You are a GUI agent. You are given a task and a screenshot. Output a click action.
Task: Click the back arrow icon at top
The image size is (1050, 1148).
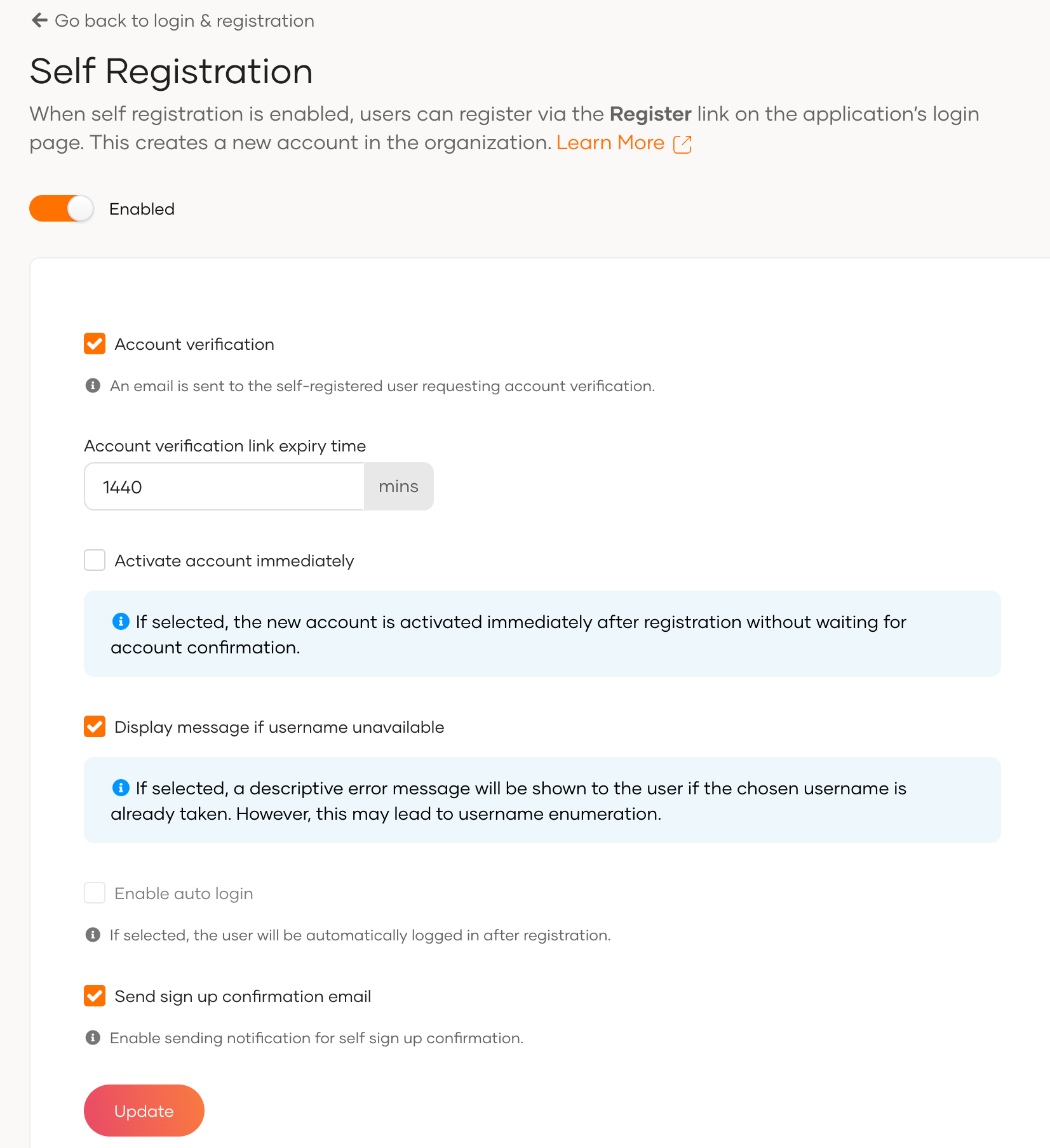point(39,20)
